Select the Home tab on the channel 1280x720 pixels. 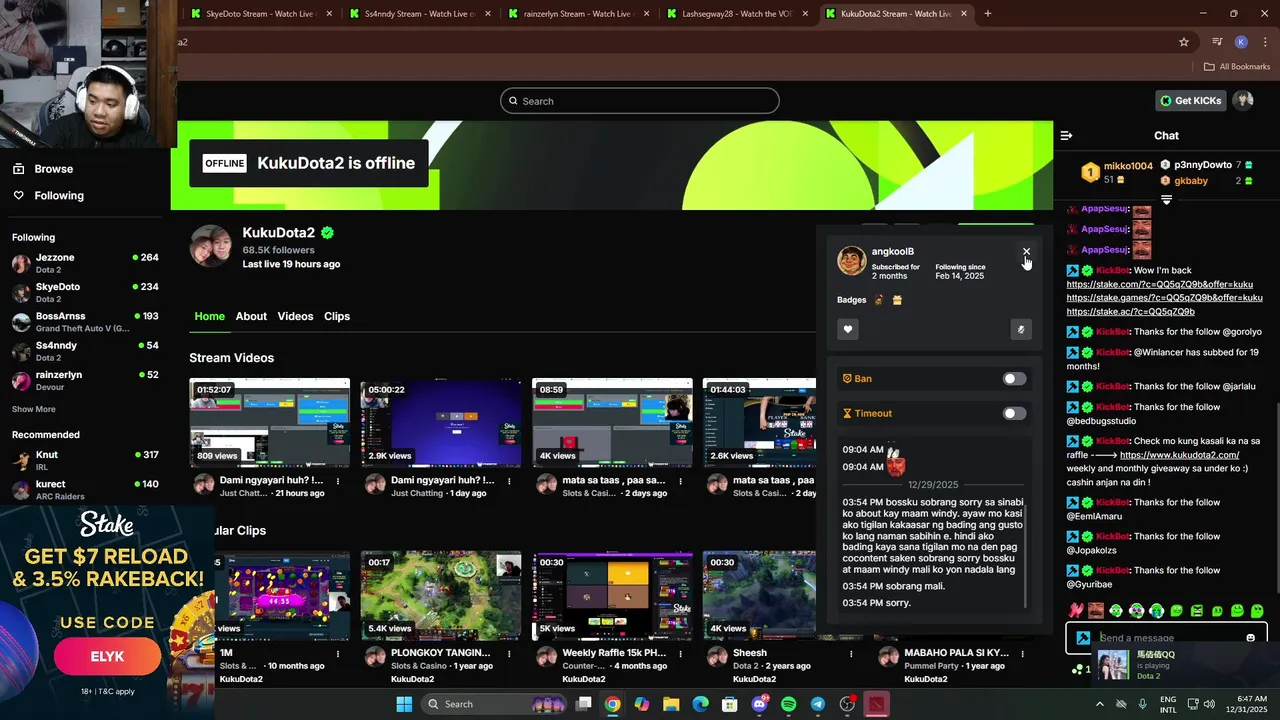click(209, 316)
